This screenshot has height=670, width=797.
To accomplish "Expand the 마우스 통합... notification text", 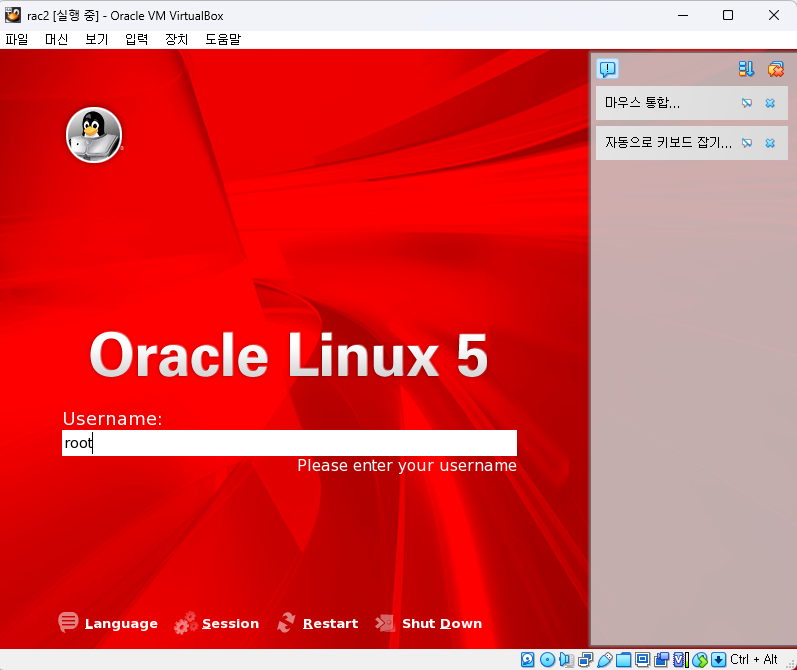I will click(x=642, y=103).
